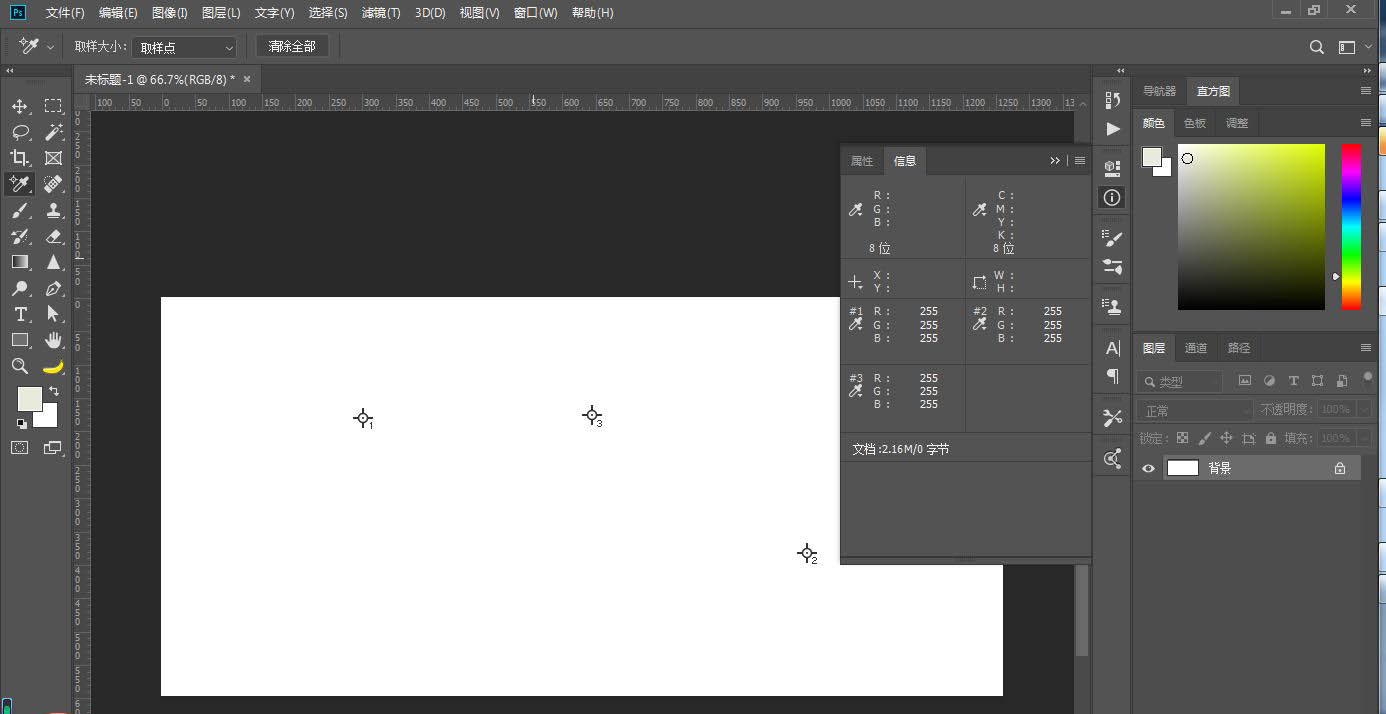
Task: Toggle lock image pixels brush icon
Action: click(x=1204, y=438)
